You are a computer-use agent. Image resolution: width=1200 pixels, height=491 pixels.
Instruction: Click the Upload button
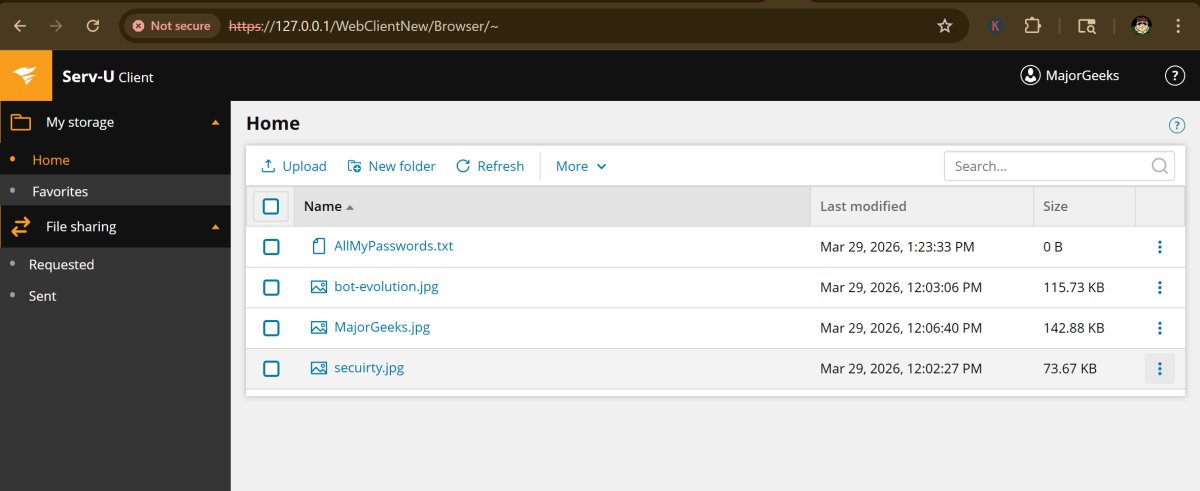tap(294, 166)
